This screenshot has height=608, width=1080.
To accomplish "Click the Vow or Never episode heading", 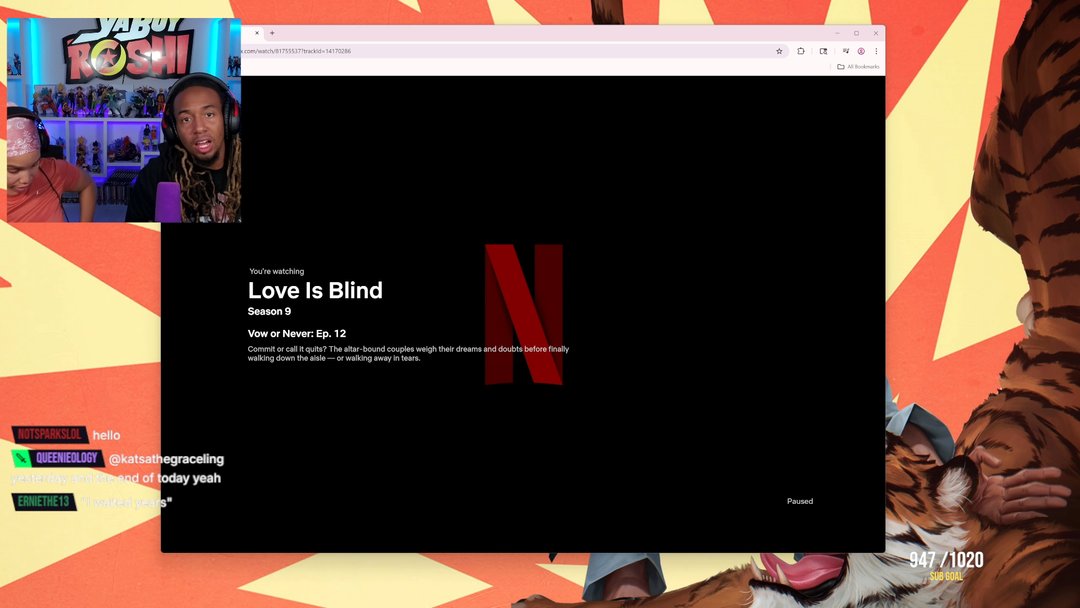I will pyautogui.click(x=297, y=333).
